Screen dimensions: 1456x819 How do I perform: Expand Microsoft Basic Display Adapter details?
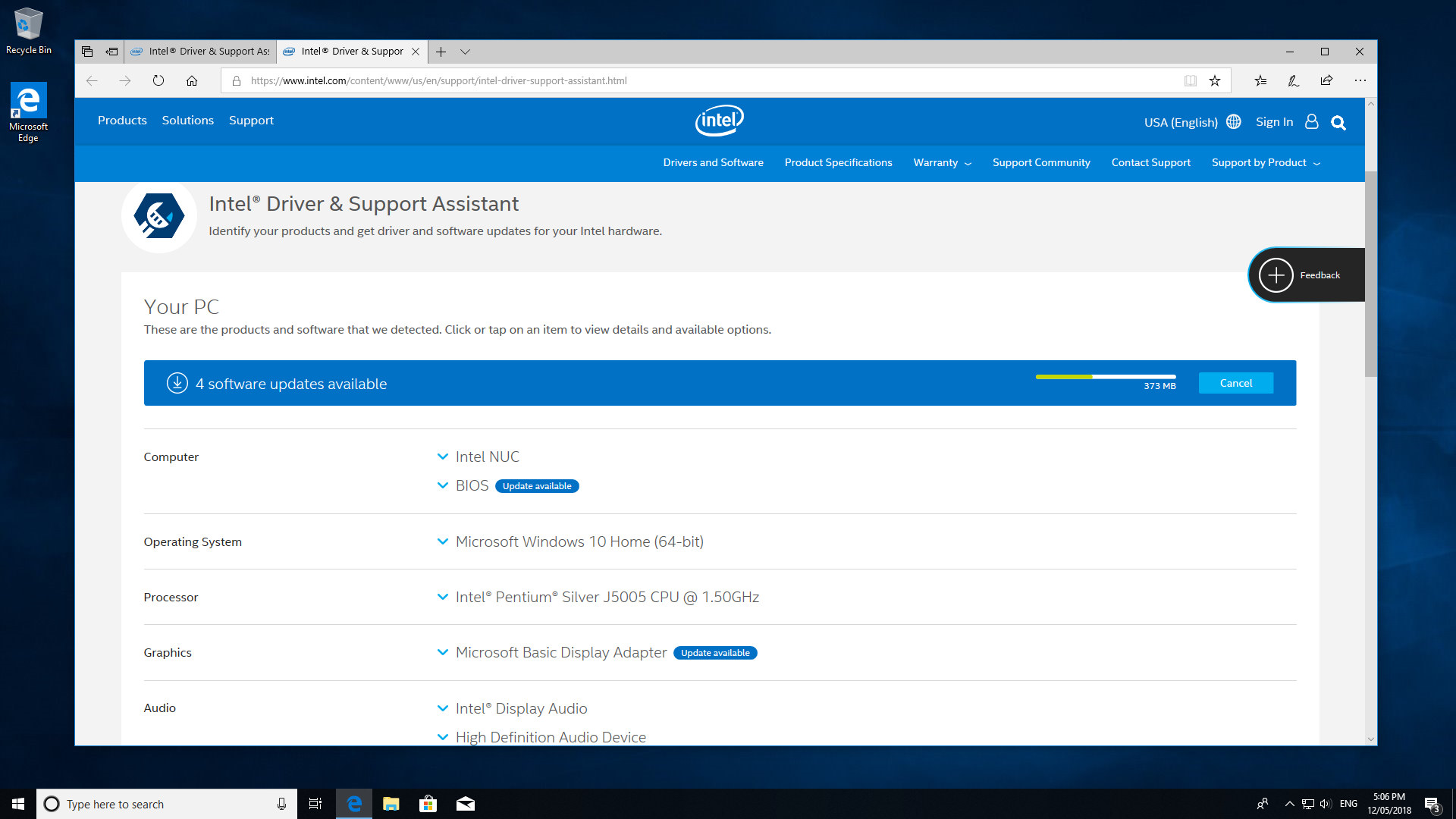[x=443, y=652]
